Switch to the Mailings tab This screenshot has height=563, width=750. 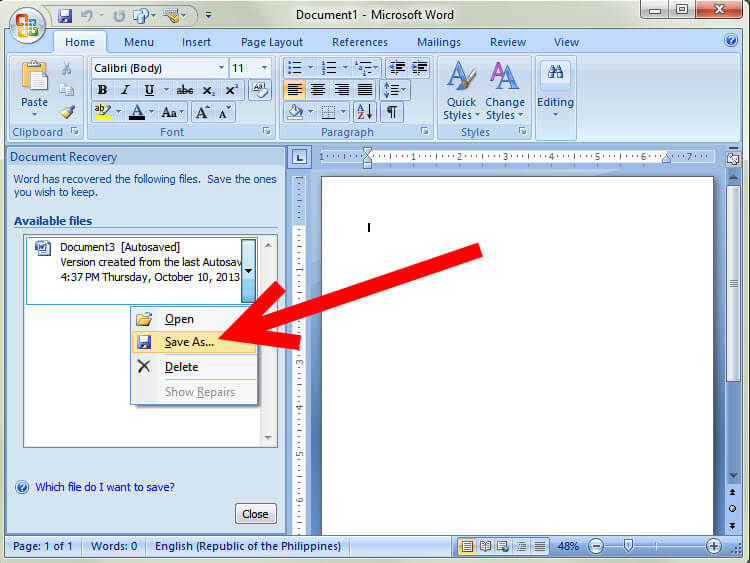[x=439, y=42]
